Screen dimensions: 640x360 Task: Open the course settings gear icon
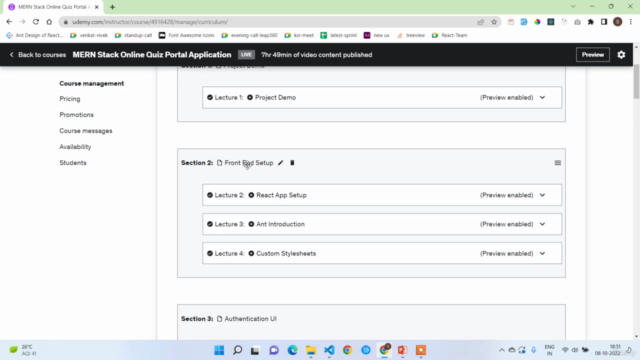(621, 55)
